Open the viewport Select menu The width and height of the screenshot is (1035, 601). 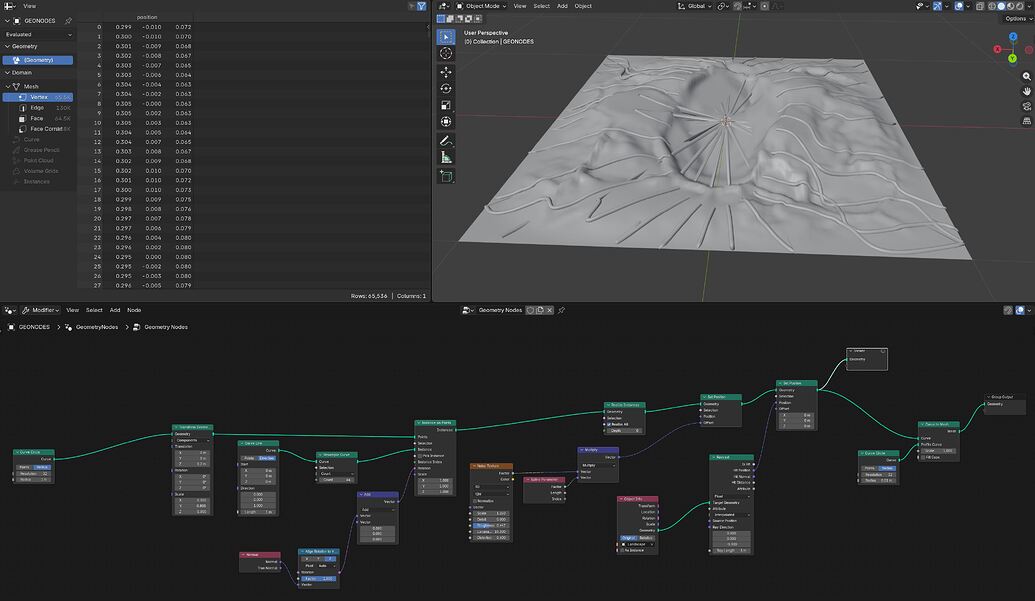point(541,6)
